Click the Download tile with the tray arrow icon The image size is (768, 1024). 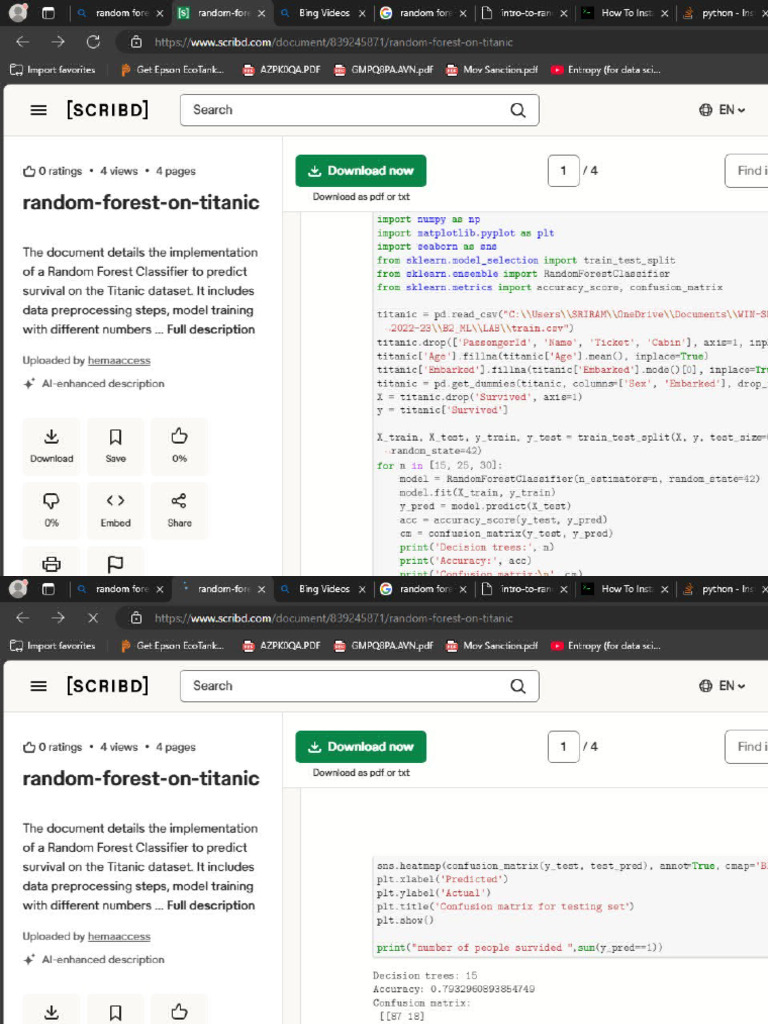52,446
